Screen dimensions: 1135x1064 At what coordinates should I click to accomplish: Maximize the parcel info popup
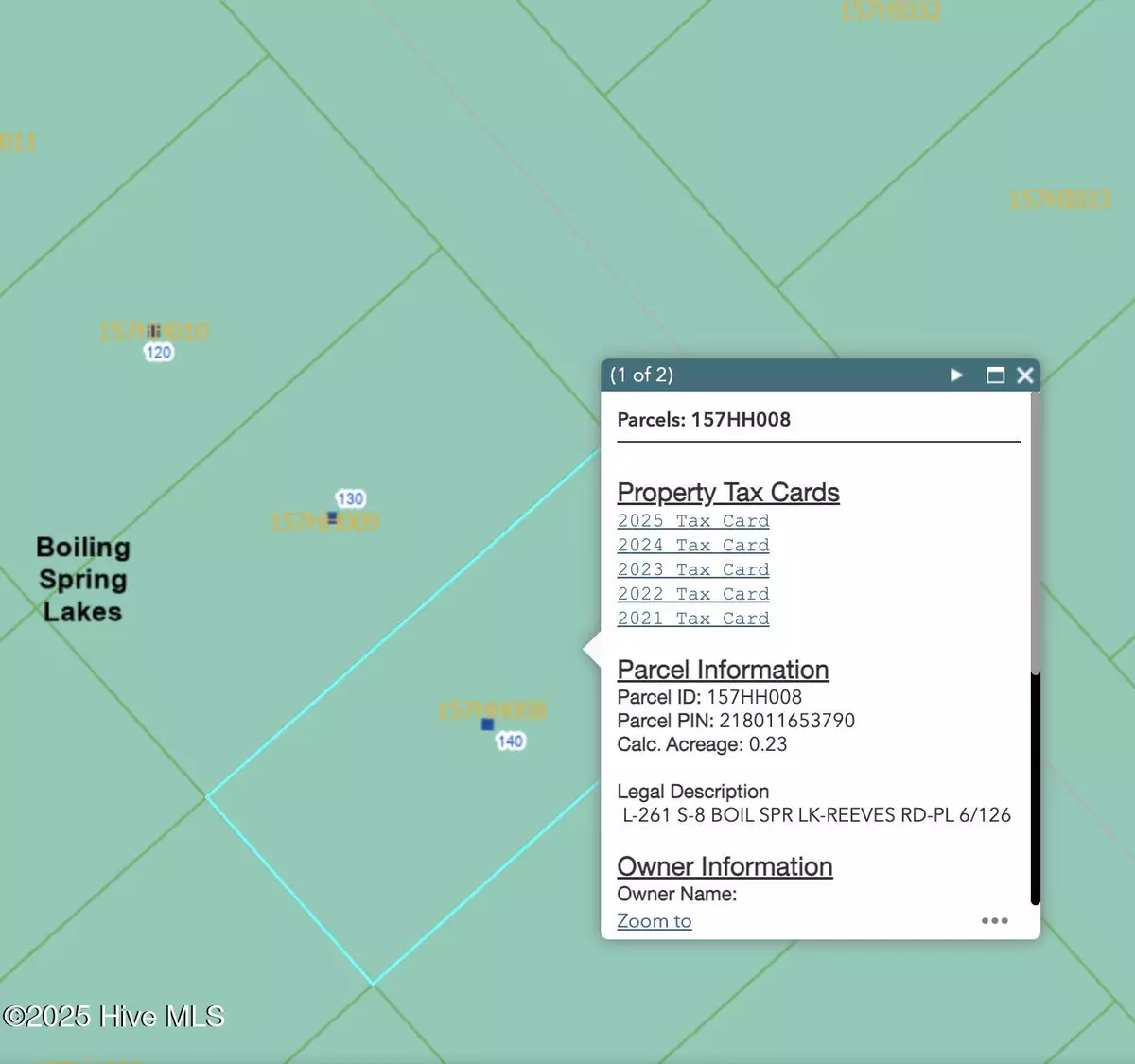tap(995, 375)
